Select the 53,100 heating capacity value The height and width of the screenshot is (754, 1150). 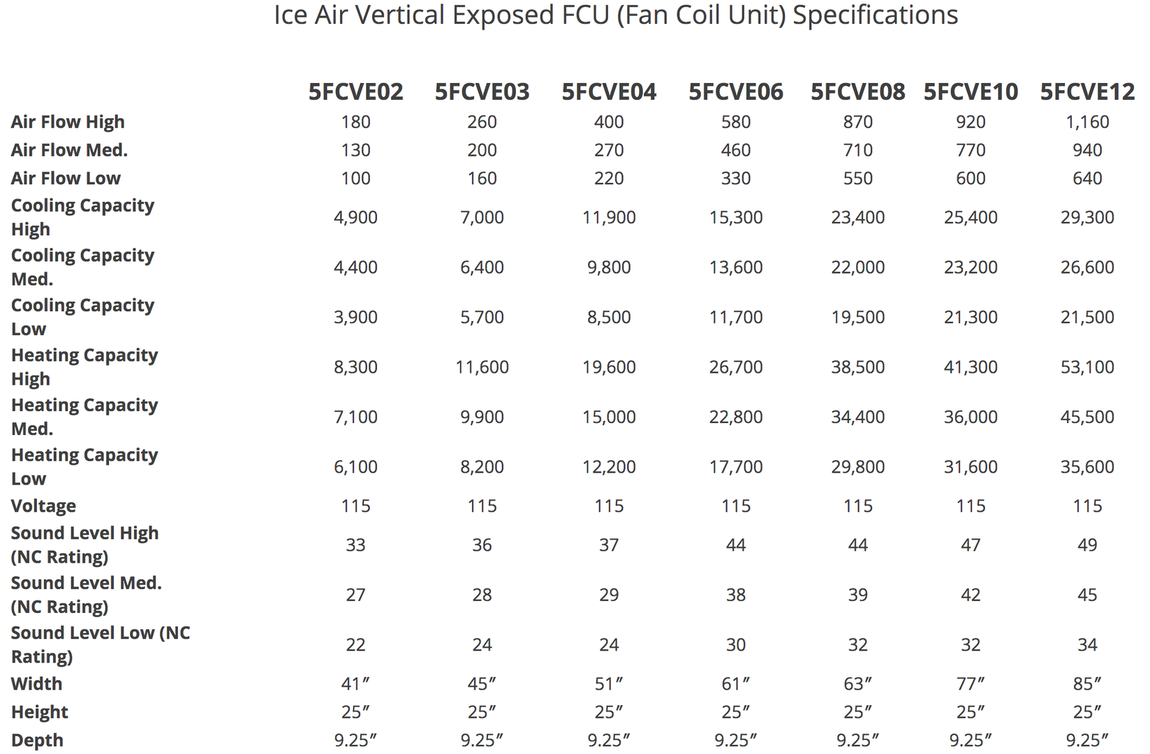(1087, 367)
